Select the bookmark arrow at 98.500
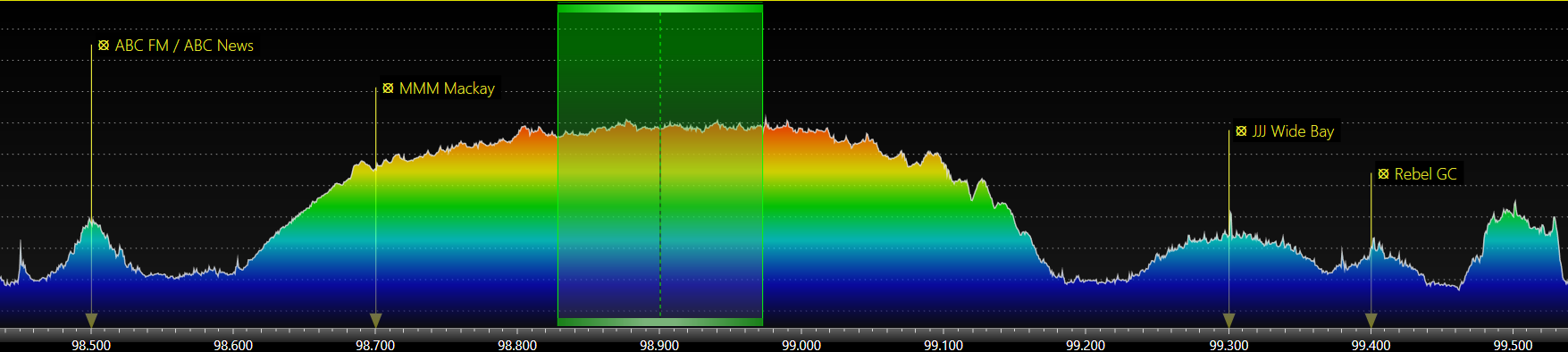Viewport: 1568px width, 352px height. [91, 321]
